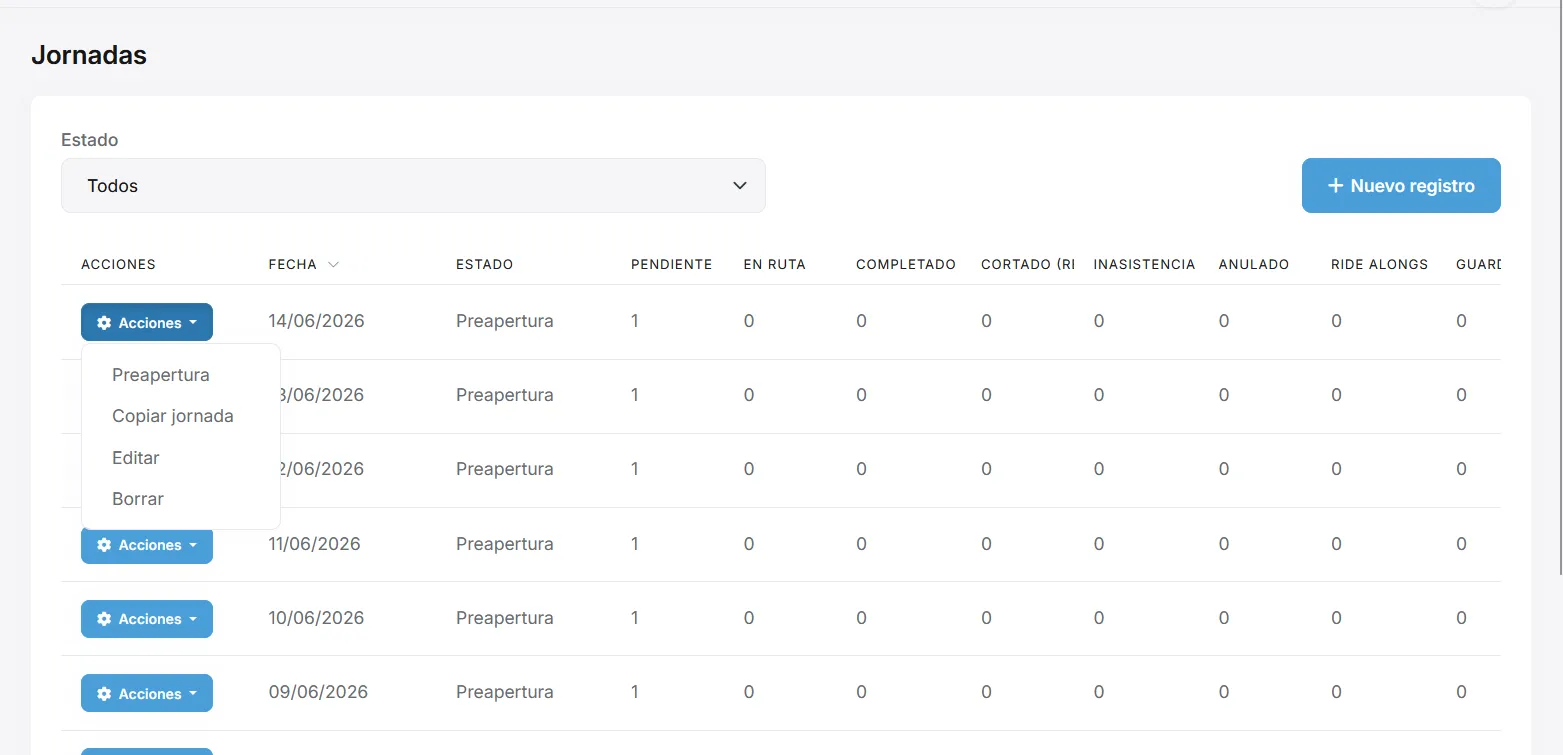Open the Acciones dropdown for 10/06/2026
The image size is (1563, 755).
pos(147,619)
